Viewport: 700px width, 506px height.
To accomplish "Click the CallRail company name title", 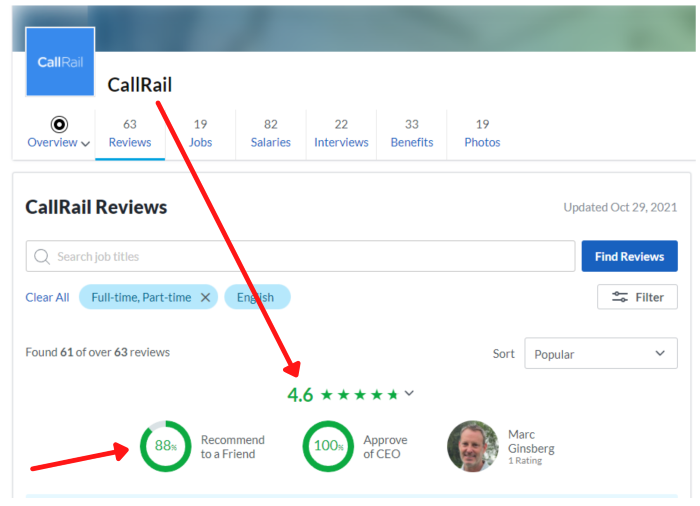I will [140, 85].
